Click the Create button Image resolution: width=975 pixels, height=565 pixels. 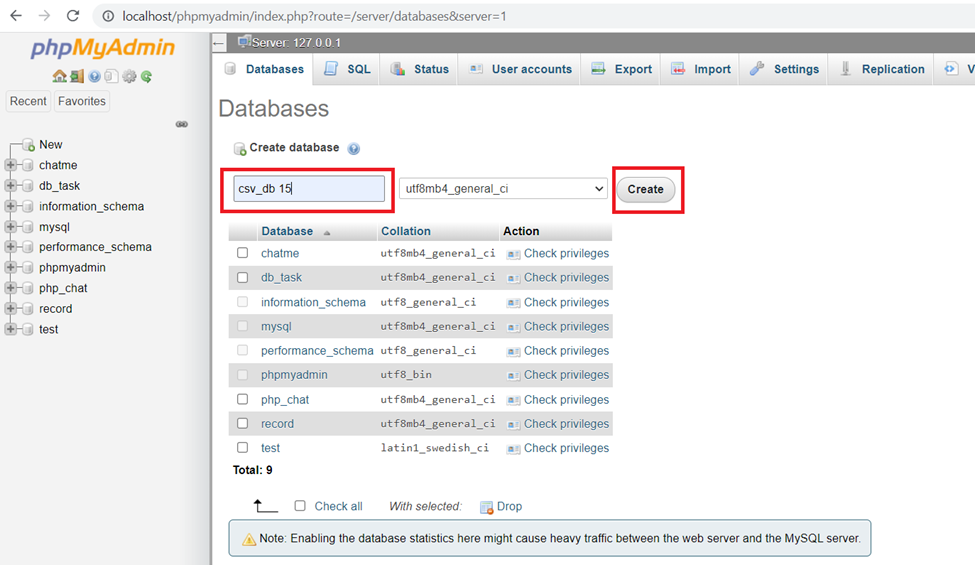tap(645, 189)
